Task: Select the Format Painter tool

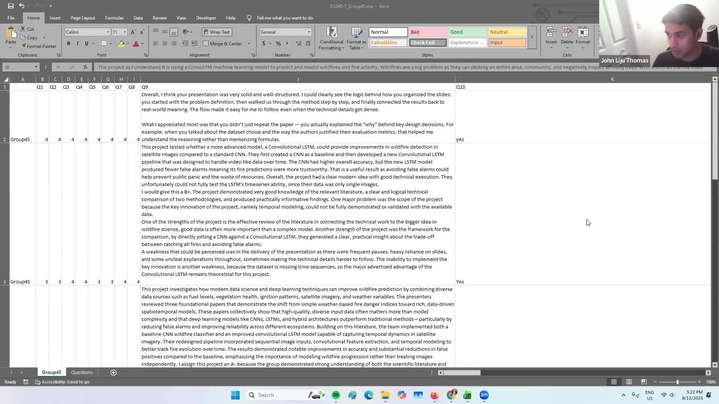Action: (x=40, y=46)
